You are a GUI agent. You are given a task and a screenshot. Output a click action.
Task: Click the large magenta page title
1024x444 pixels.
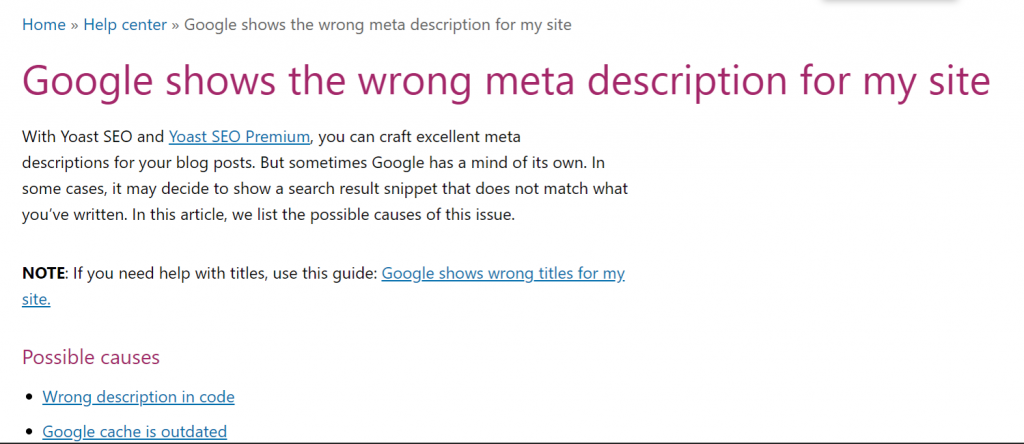(506, 80)
